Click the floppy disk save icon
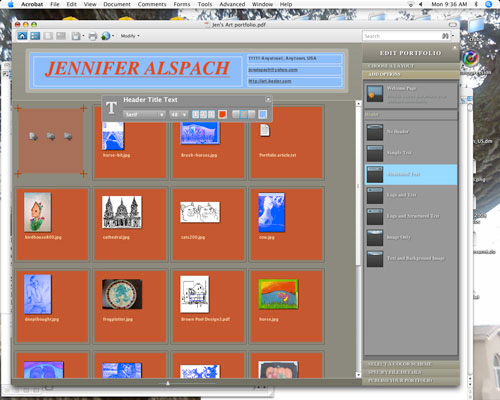500x400 pixels. coord(76,36)
